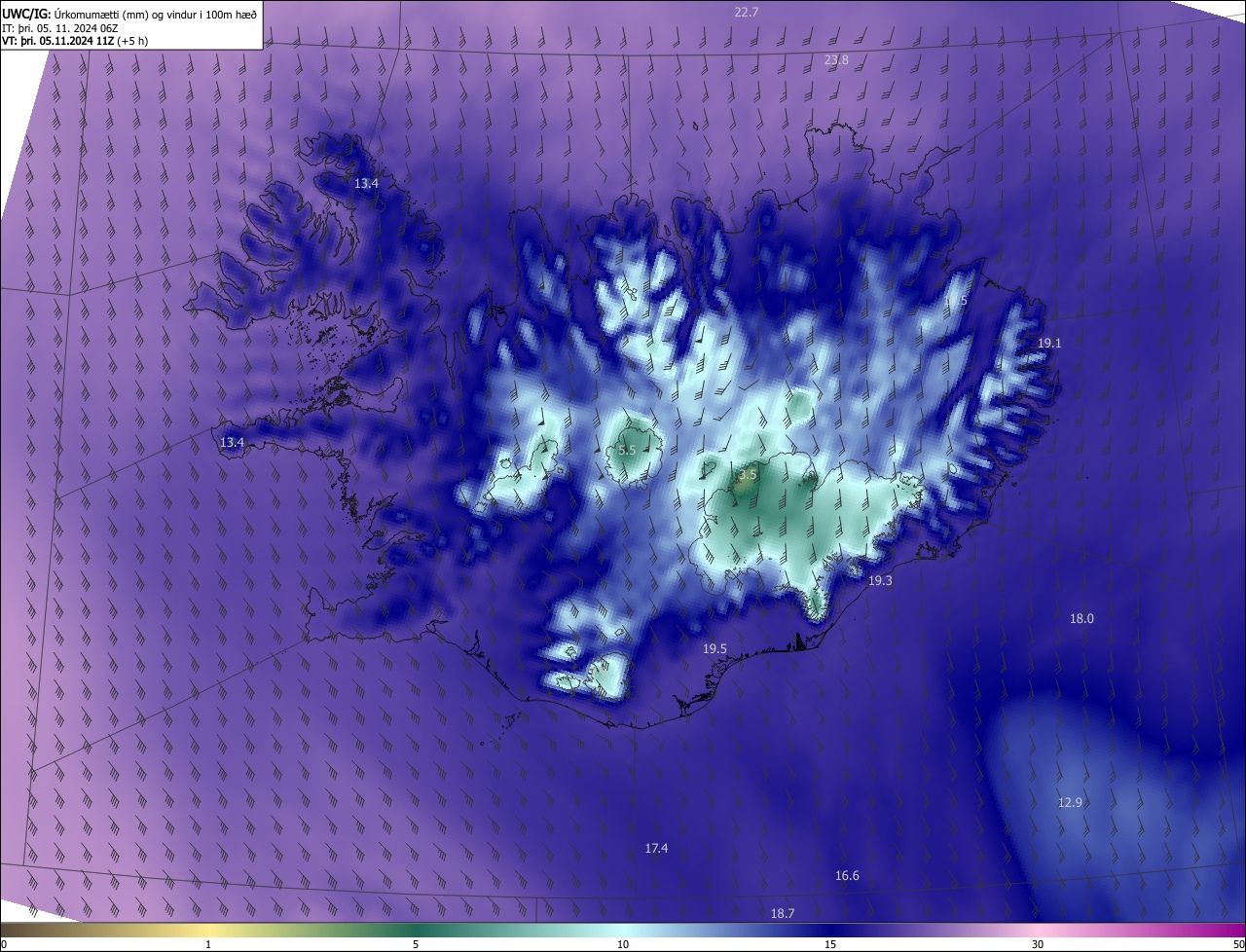Click the 18.0 value label
Viewport: 1246px width, 952px height.
1082,619
